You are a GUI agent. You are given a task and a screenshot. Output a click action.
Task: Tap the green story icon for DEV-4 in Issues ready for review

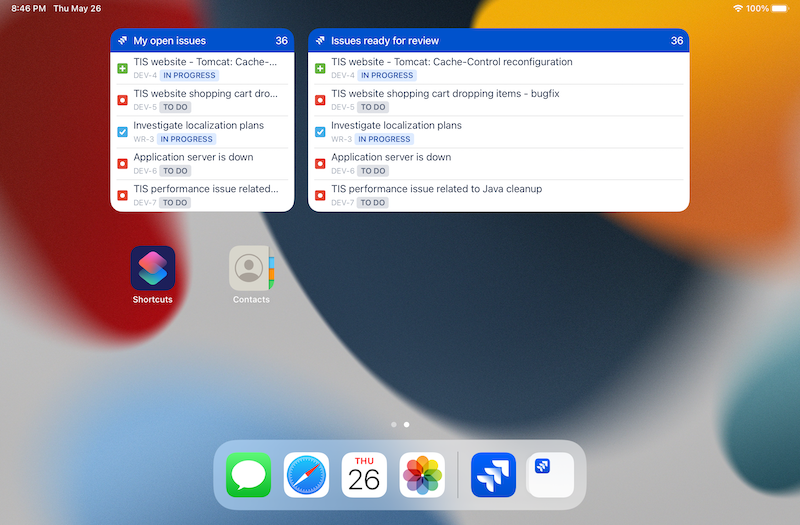(x=320, y=68)
